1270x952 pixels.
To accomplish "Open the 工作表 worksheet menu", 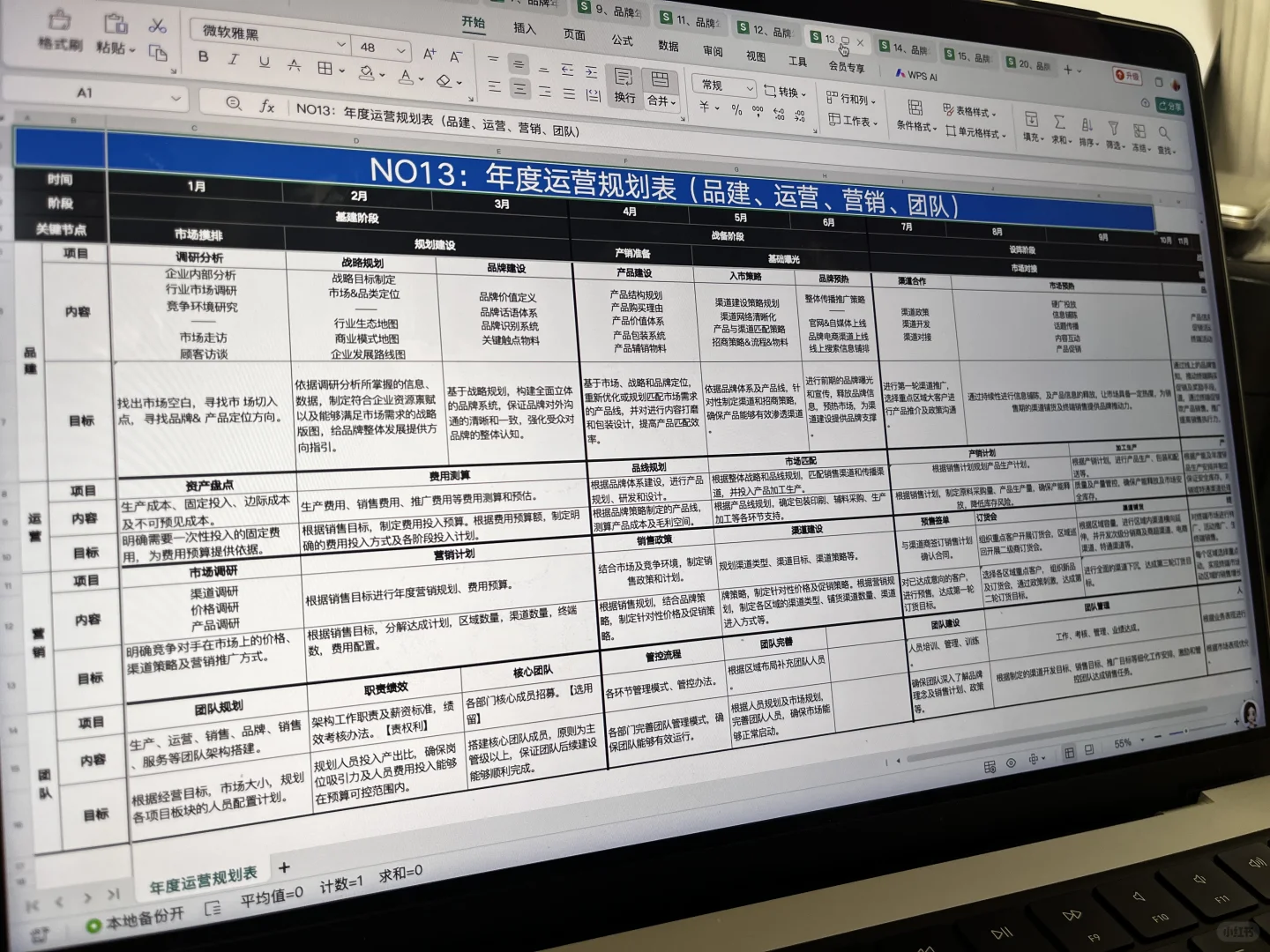I will tap(853, 120).
